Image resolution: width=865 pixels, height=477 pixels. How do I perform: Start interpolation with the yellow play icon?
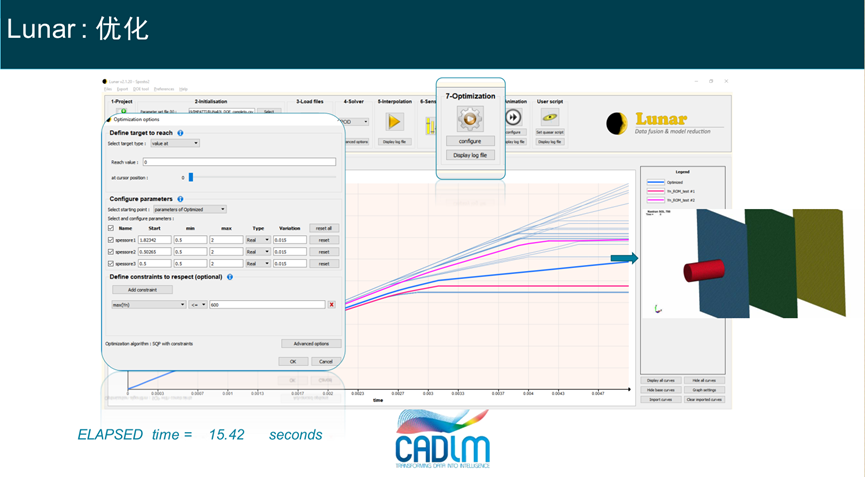[x=394, y=121]
